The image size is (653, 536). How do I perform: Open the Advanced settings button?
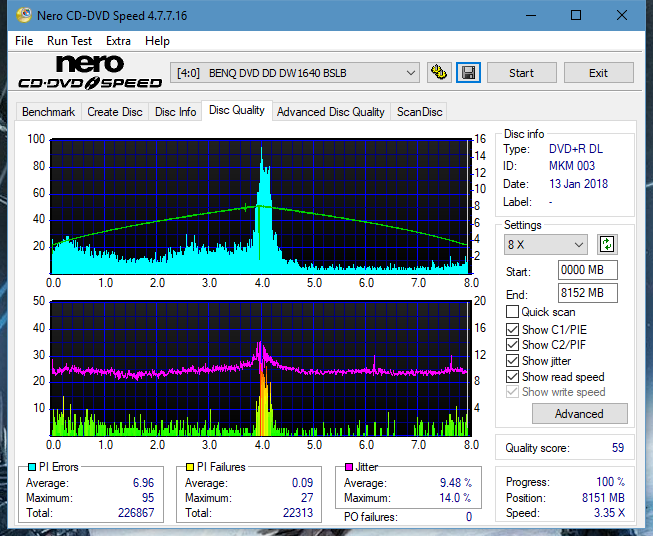click(x=579, y=414)
